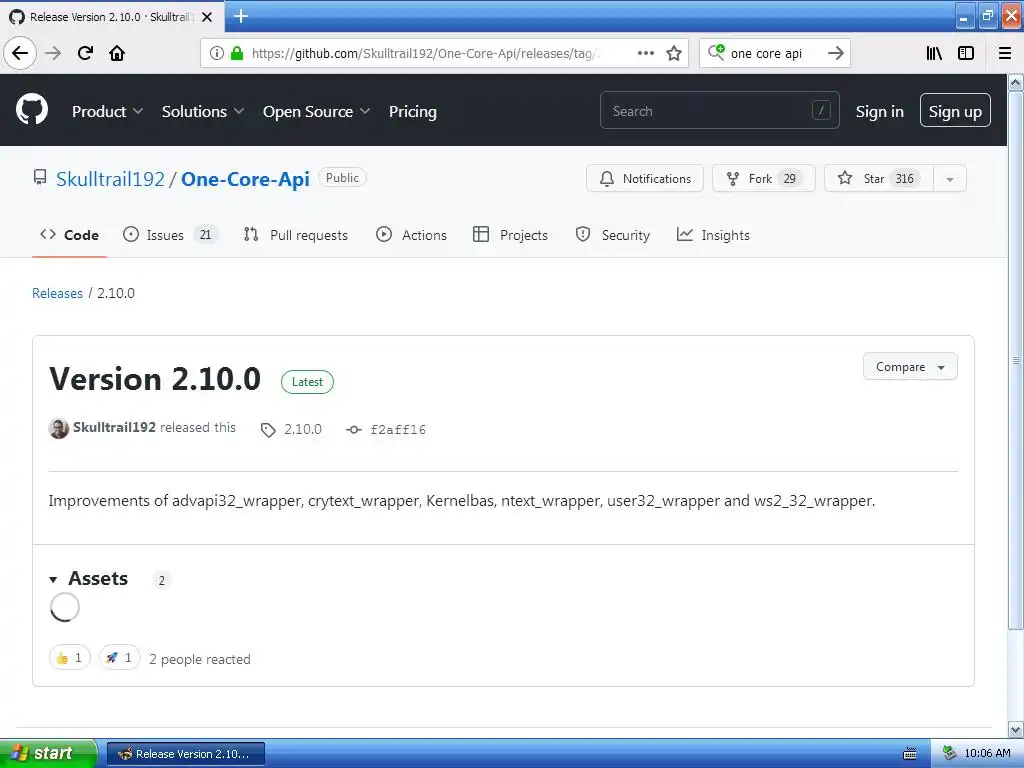The image size is (1024, 768).
Task: Show site information icon in address bar
Action: click(x=217, y=54)
